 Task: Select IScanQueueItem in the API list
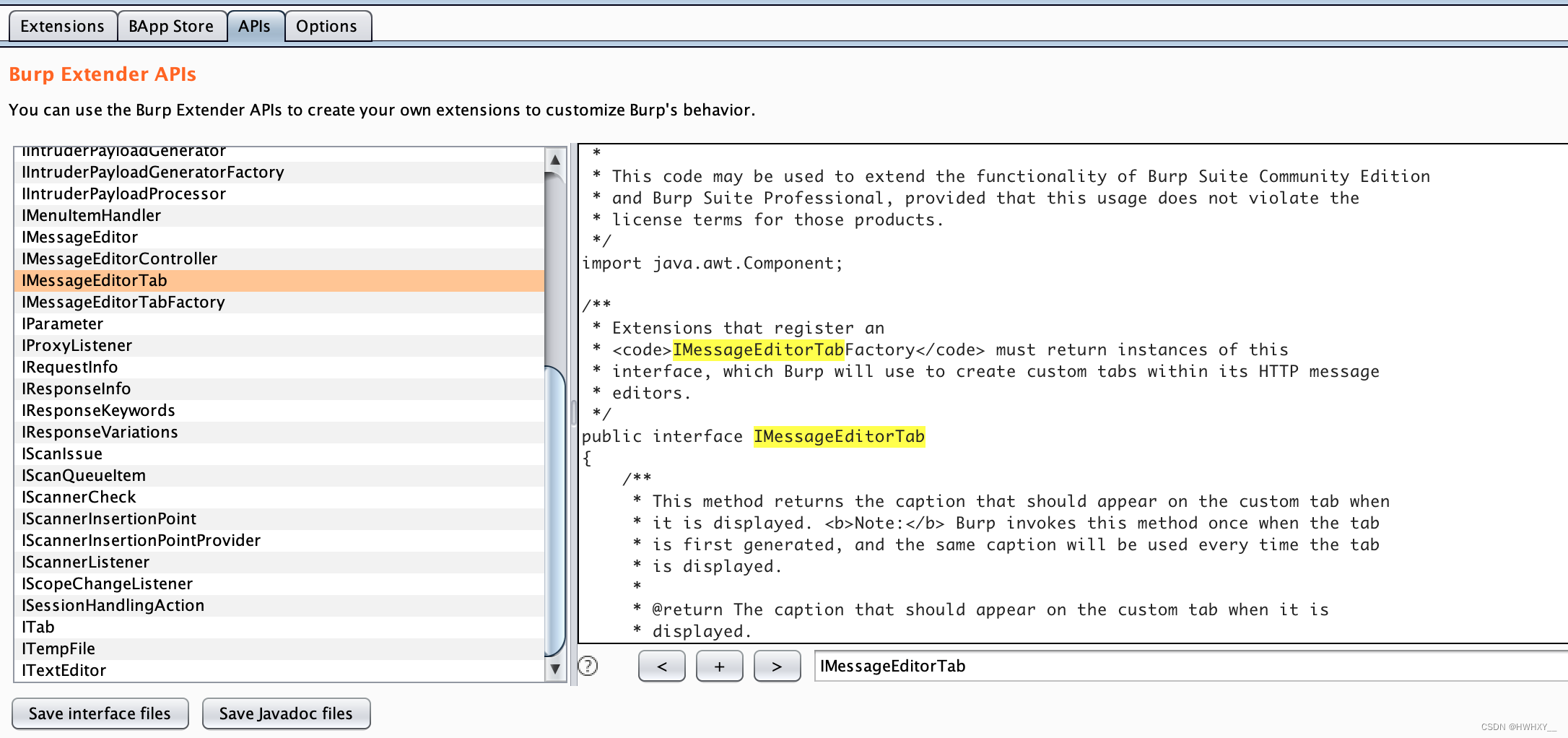click(x=279, y=475)
